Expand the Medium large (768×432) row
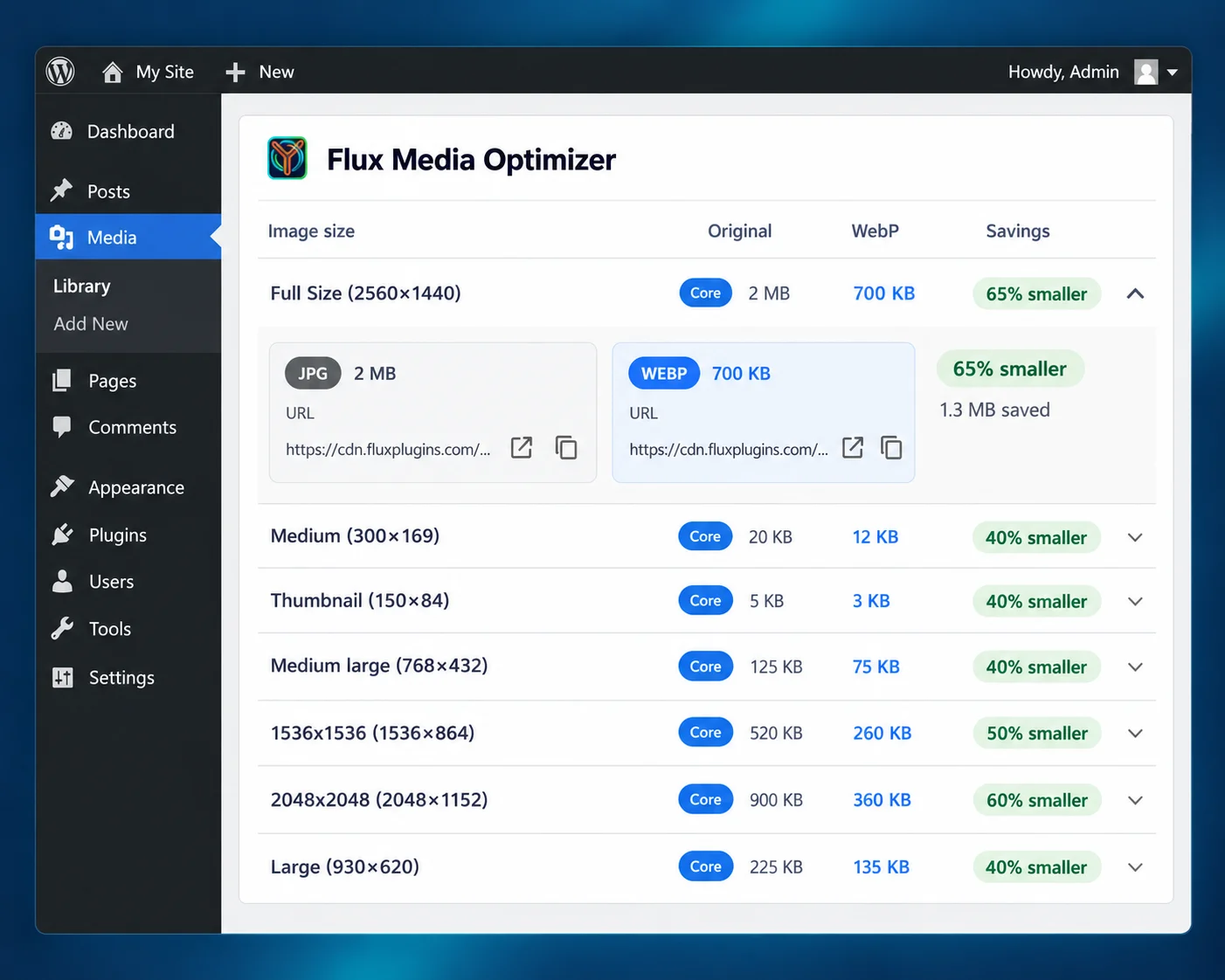 coord(1135,667)
